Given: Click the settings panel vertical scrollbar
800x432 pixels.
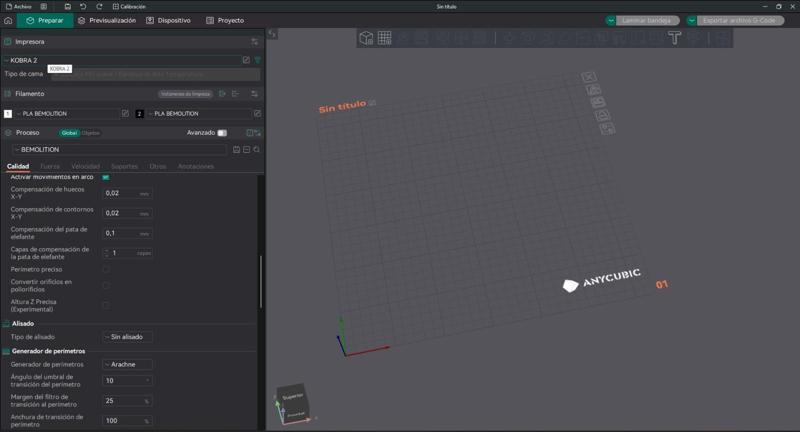Looking at the screenshot, I should [x=261, y=282].
